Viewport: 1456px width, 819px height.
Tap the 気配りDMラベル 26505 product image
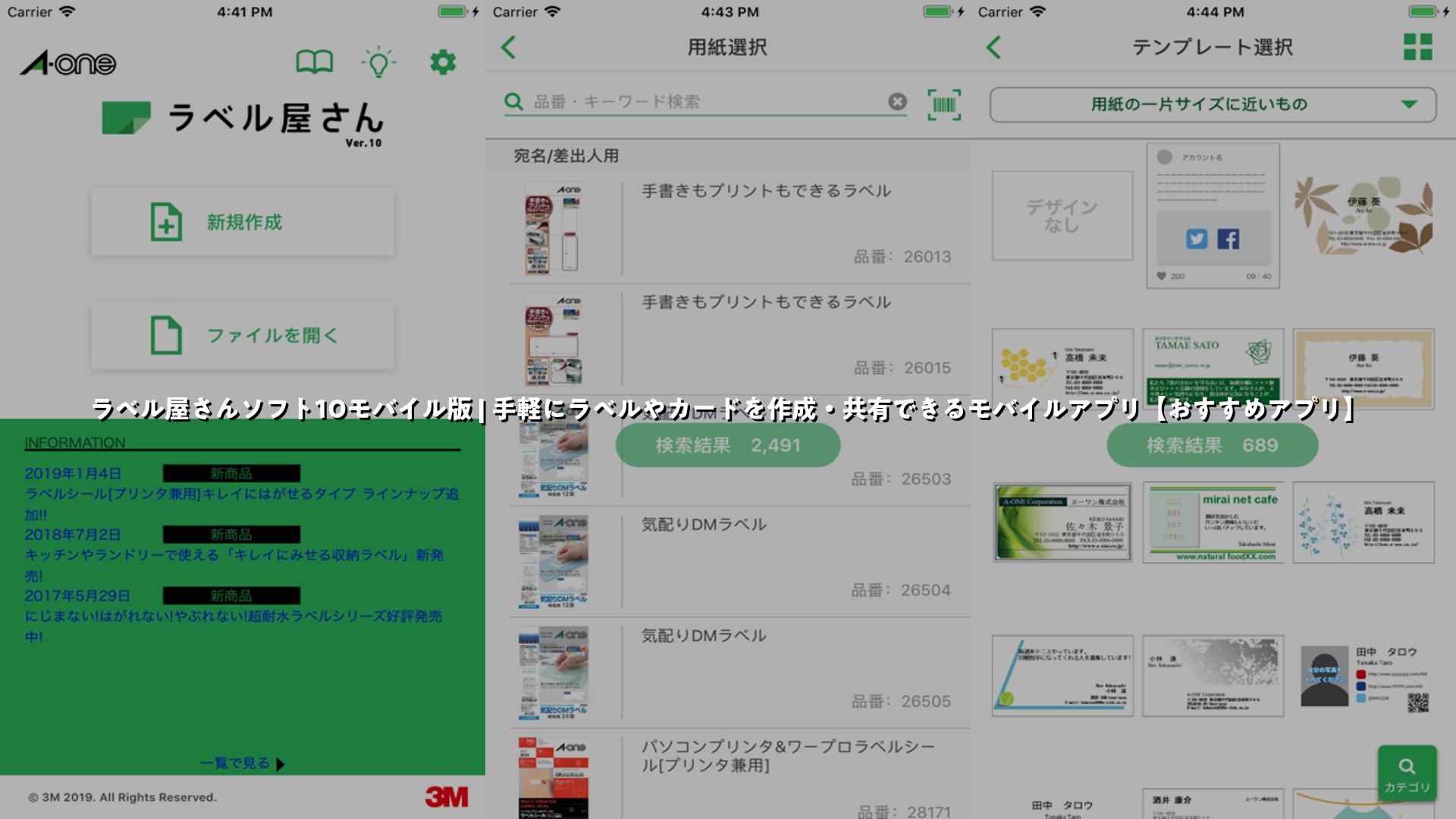tap(554, 673)
